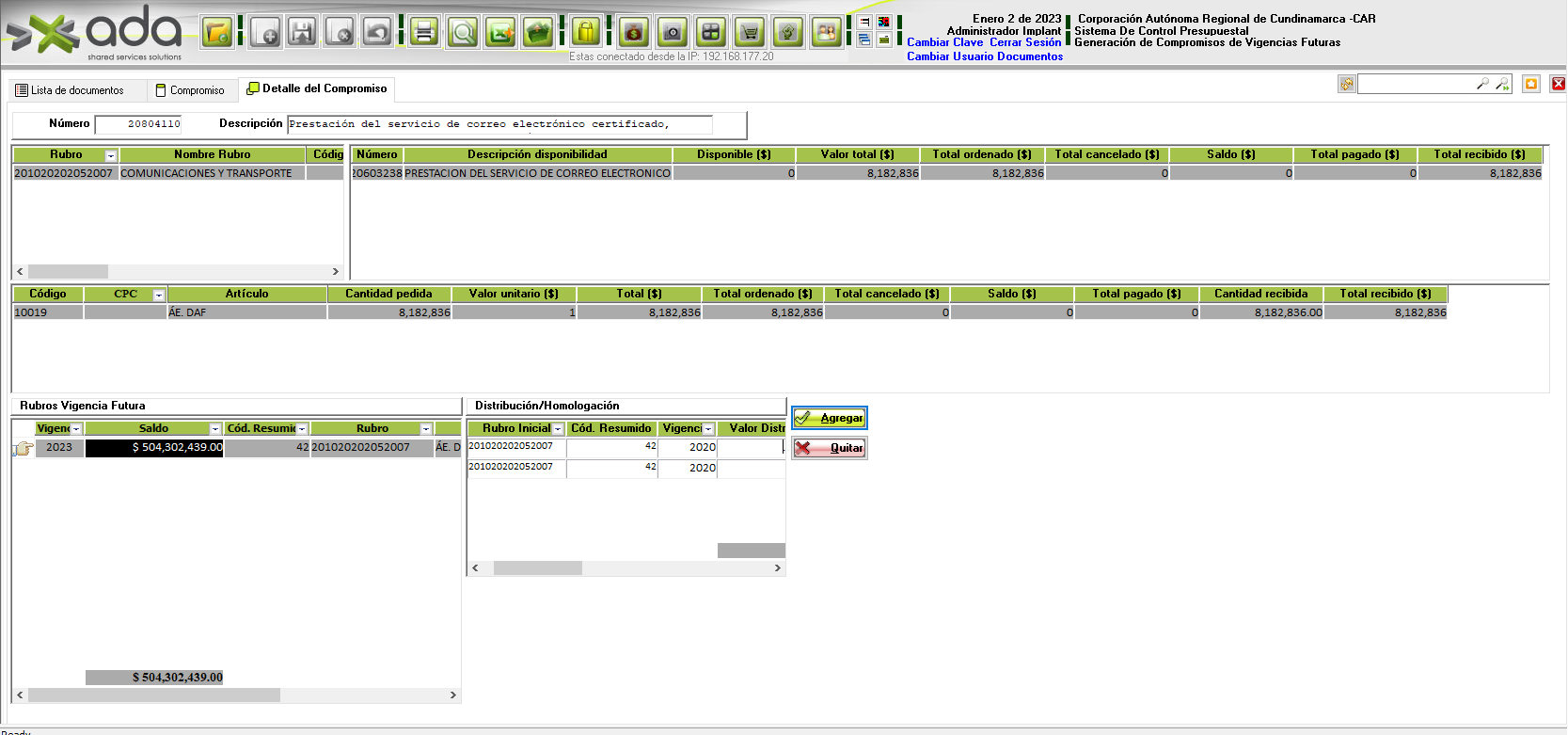
Task: Click the money bag toolbar icon
Action: (x=634, y=33)
